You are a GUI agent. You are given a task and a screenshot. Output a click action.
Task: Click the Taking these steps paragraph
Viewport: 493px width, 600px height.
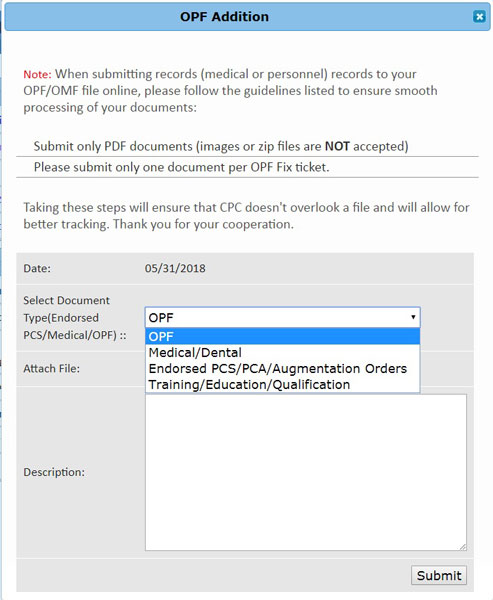point(246,216)
